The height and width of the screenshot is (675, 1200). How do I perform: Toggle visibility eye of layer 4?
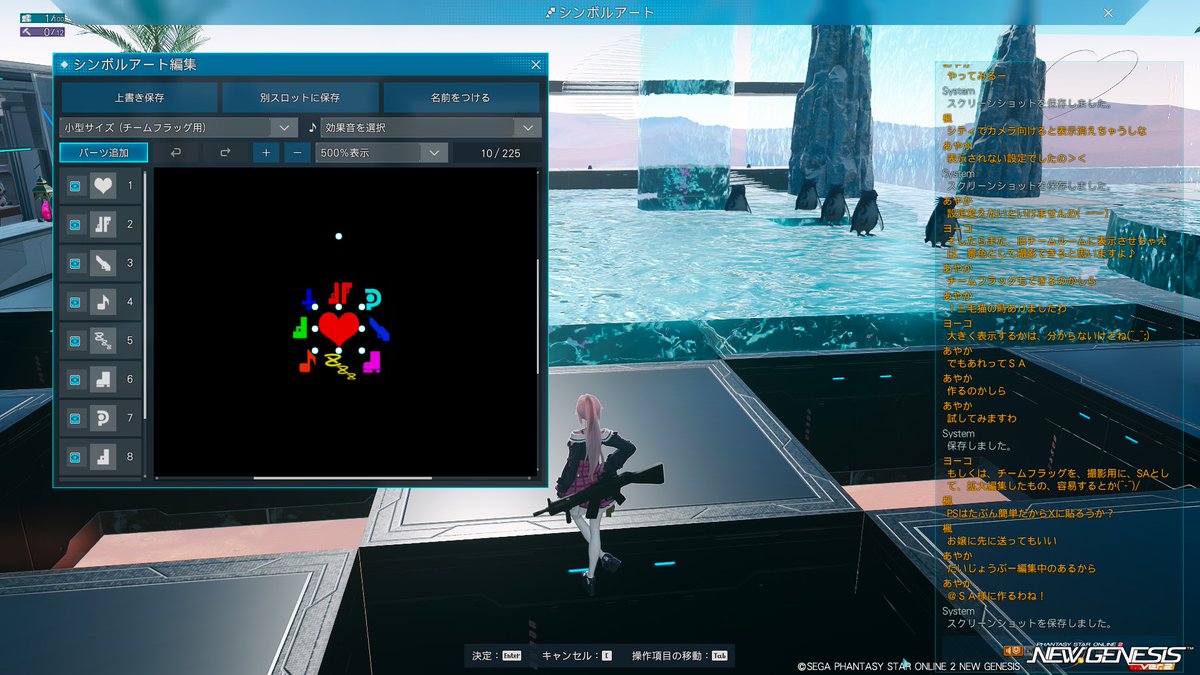click(75, 302)
